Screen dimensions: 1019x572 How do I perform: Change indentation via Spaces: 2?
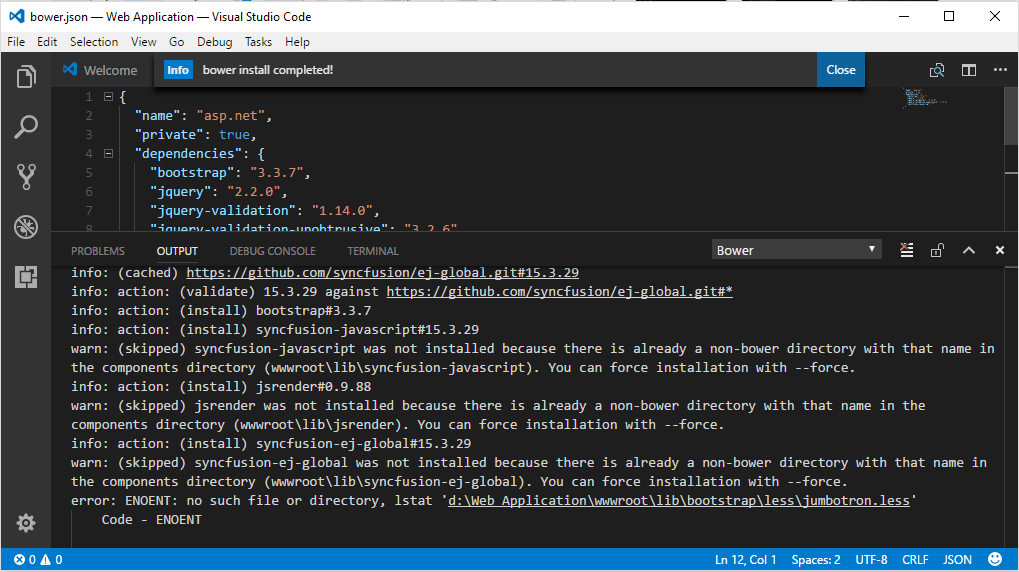(816, 560)
